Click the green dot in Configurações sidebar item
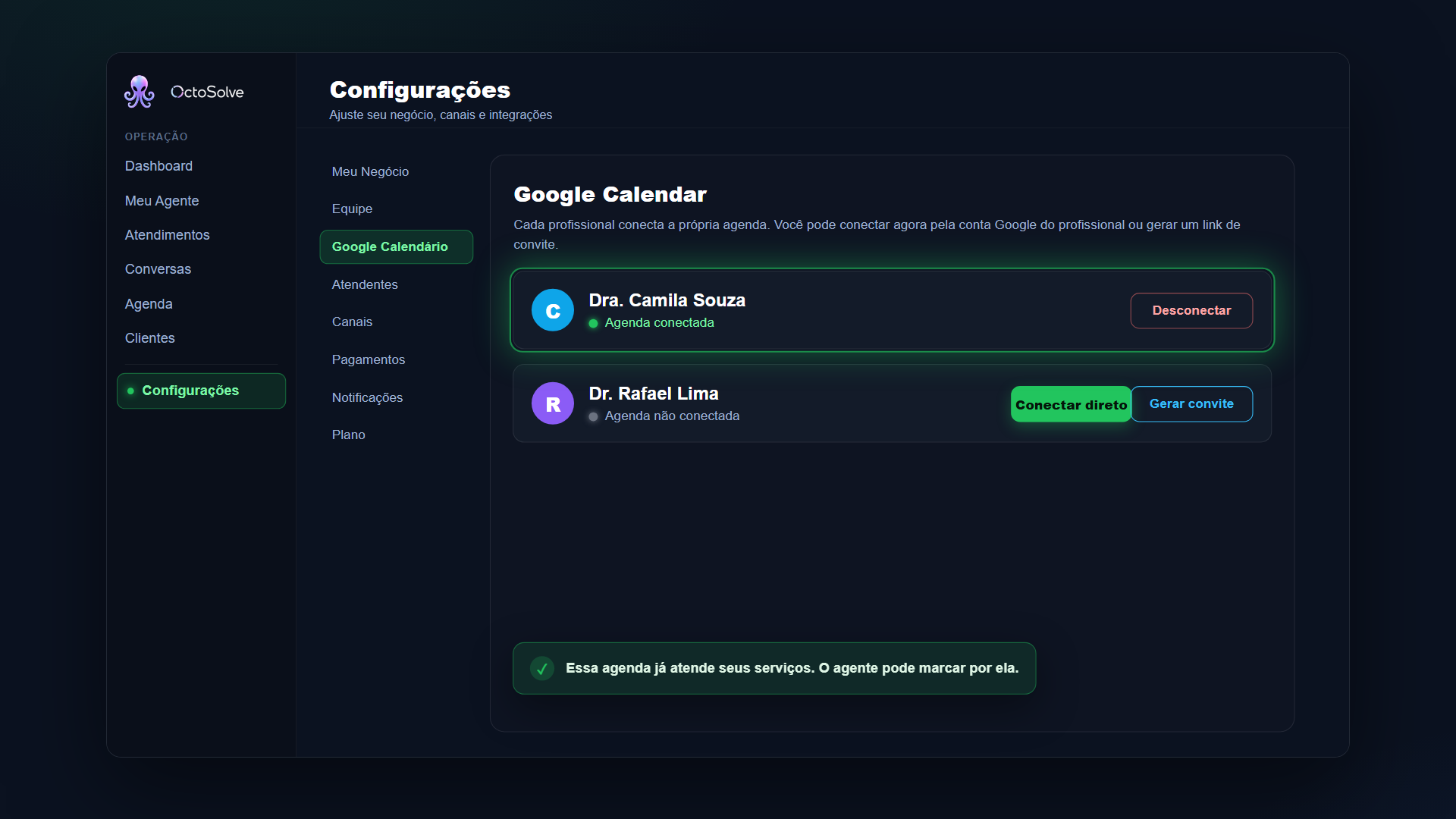The width and height of the screenshot is (1456, 819). (130, 391)
